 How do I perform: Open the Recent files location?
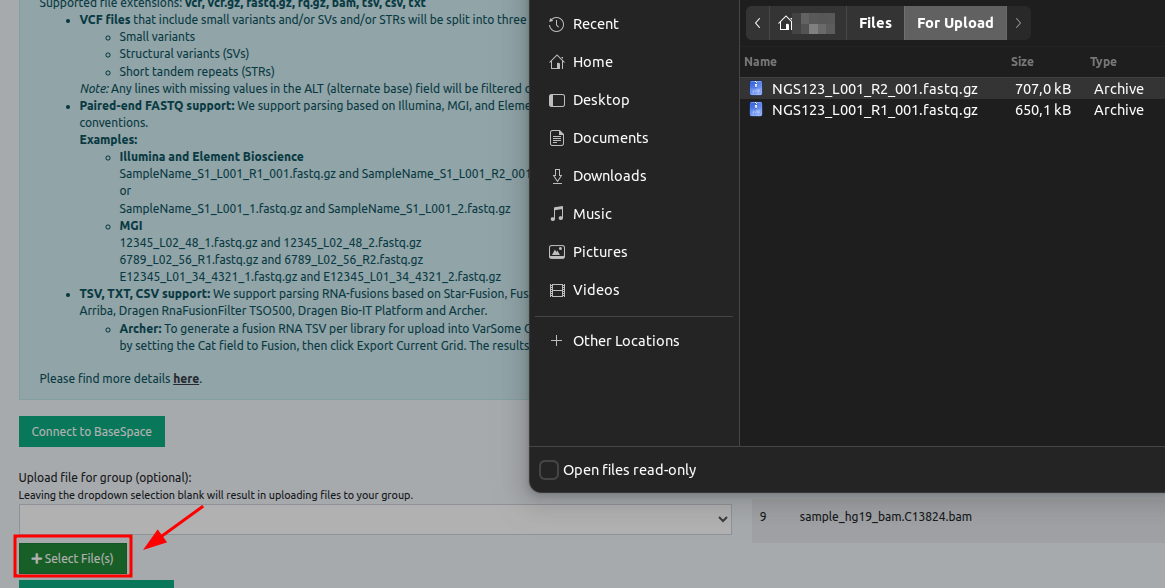click(x=595, y=24)
